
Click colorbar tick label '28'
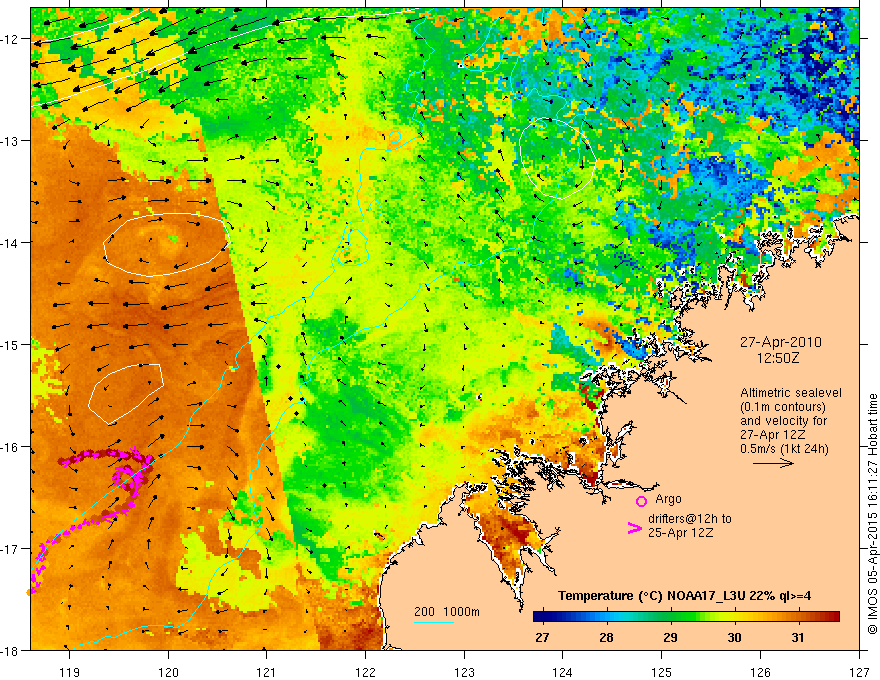point(606,637)
